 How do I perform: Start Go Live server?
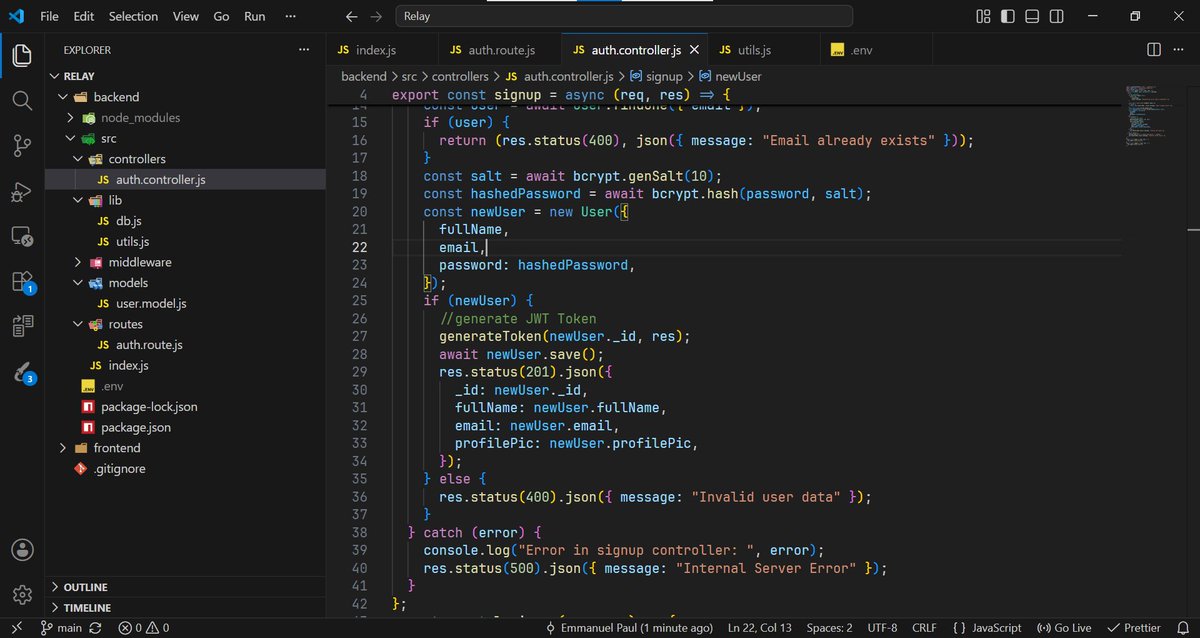tap(1064, 628)
